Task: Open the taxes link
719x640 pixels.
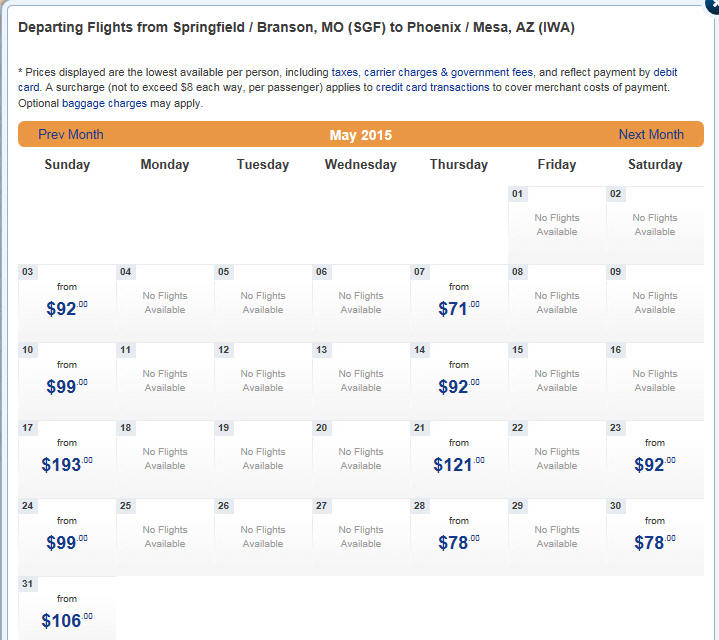Action: click(x=343, y=73)
